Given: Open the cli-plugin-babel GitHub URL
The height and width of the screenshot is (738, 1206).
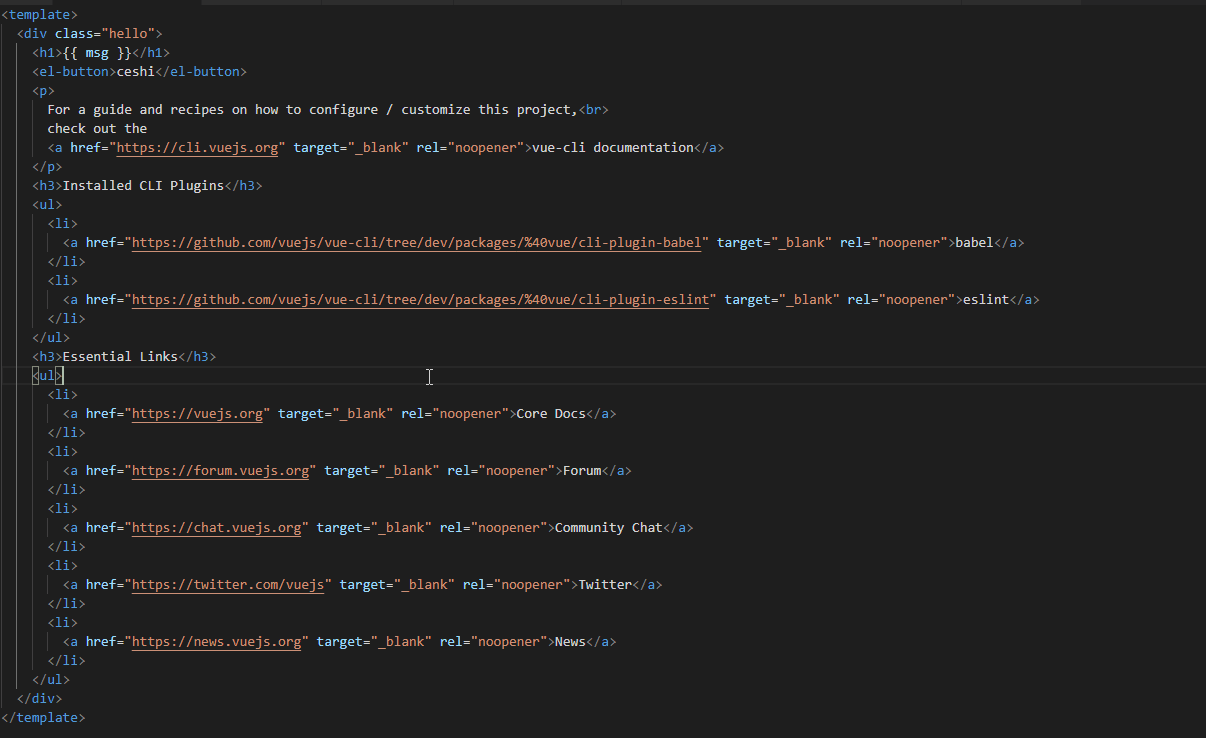Looking at the screenshot, I should click(417, 242).
